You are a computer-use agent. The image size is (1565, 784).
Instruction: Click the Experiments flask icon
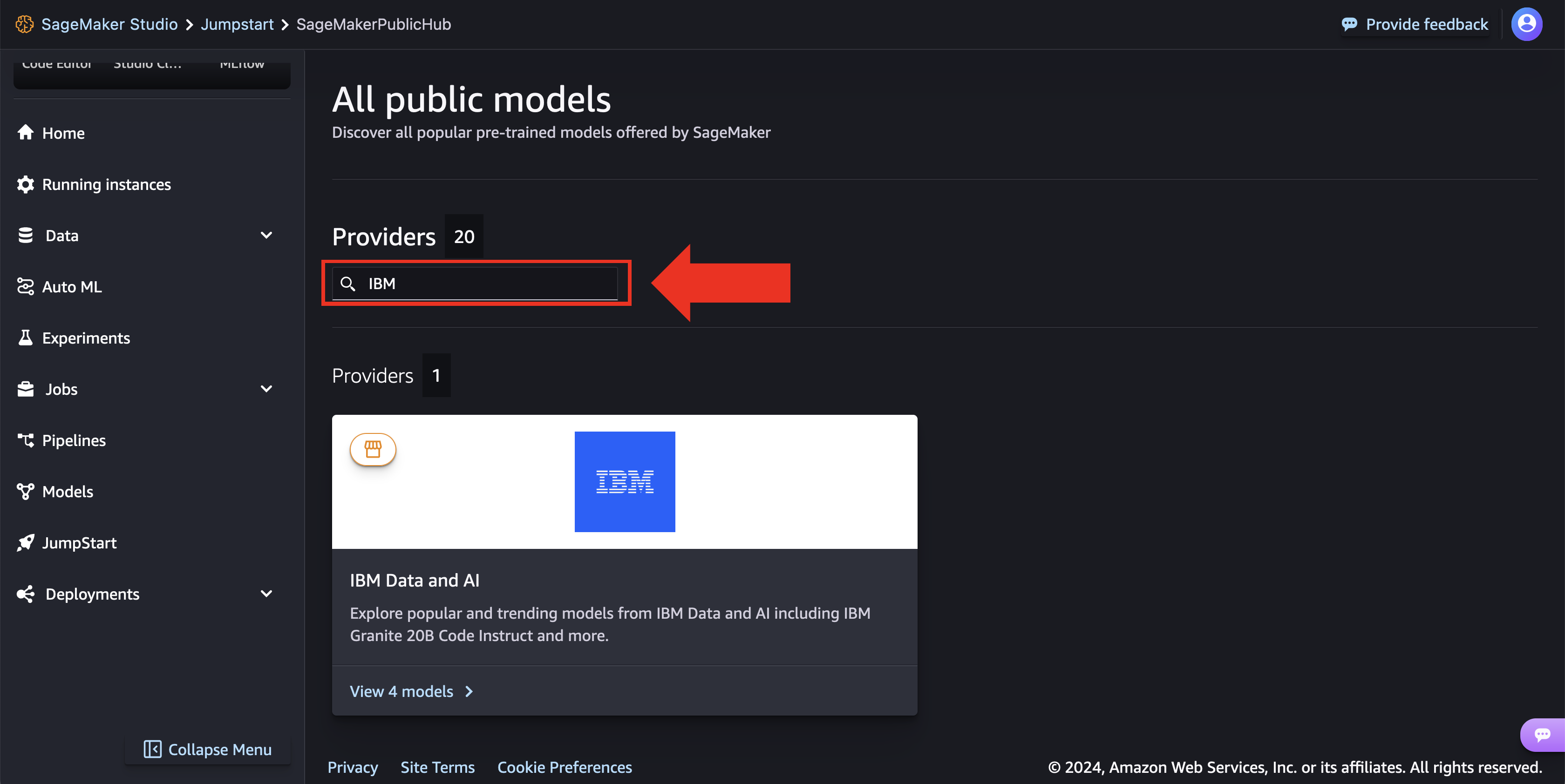click(x=26, y=338)
